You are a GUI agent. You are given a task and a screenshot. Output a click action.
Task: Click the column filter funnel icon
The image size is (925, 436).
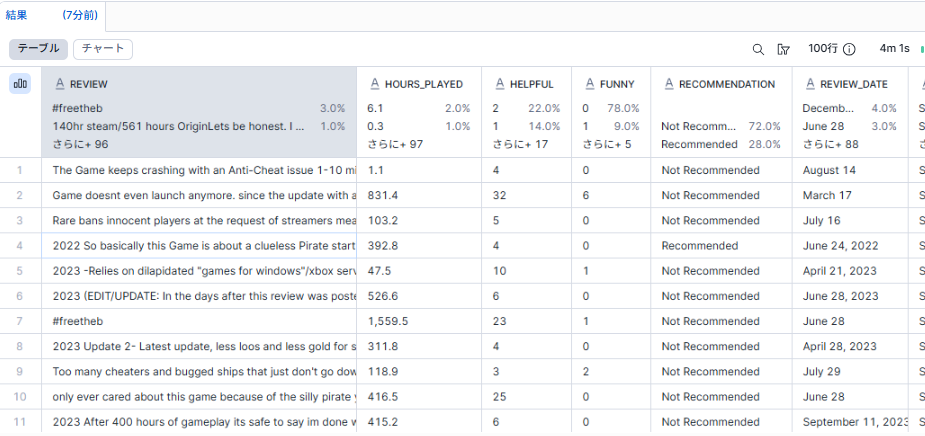click(x=784, y=49)
